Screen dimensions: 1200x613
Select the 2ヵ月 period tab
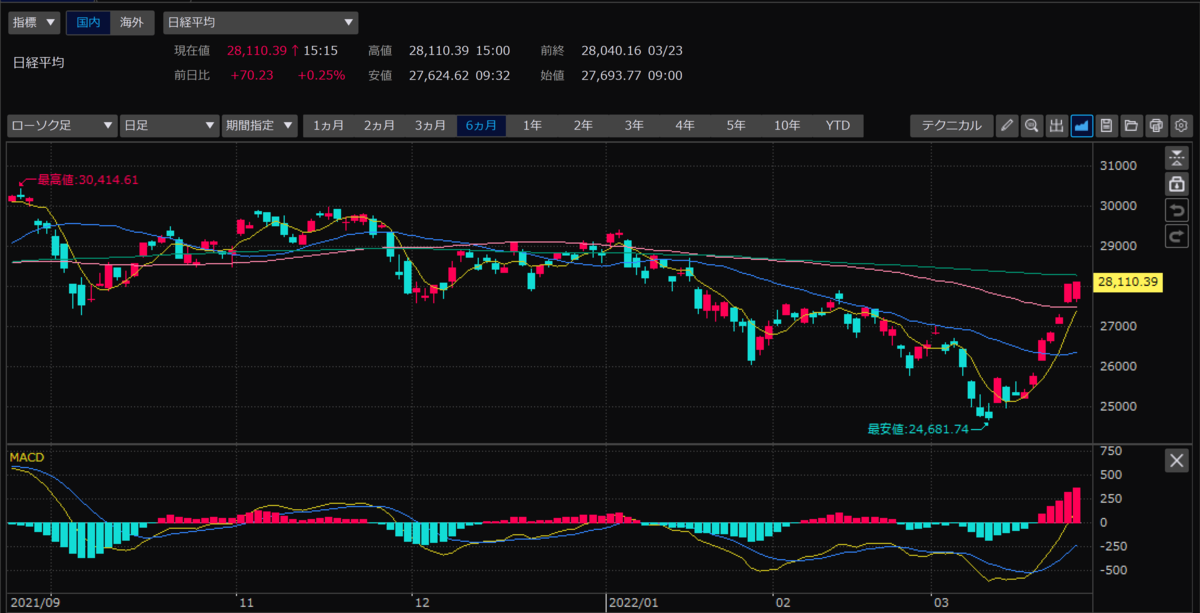[x=380, y=126]
